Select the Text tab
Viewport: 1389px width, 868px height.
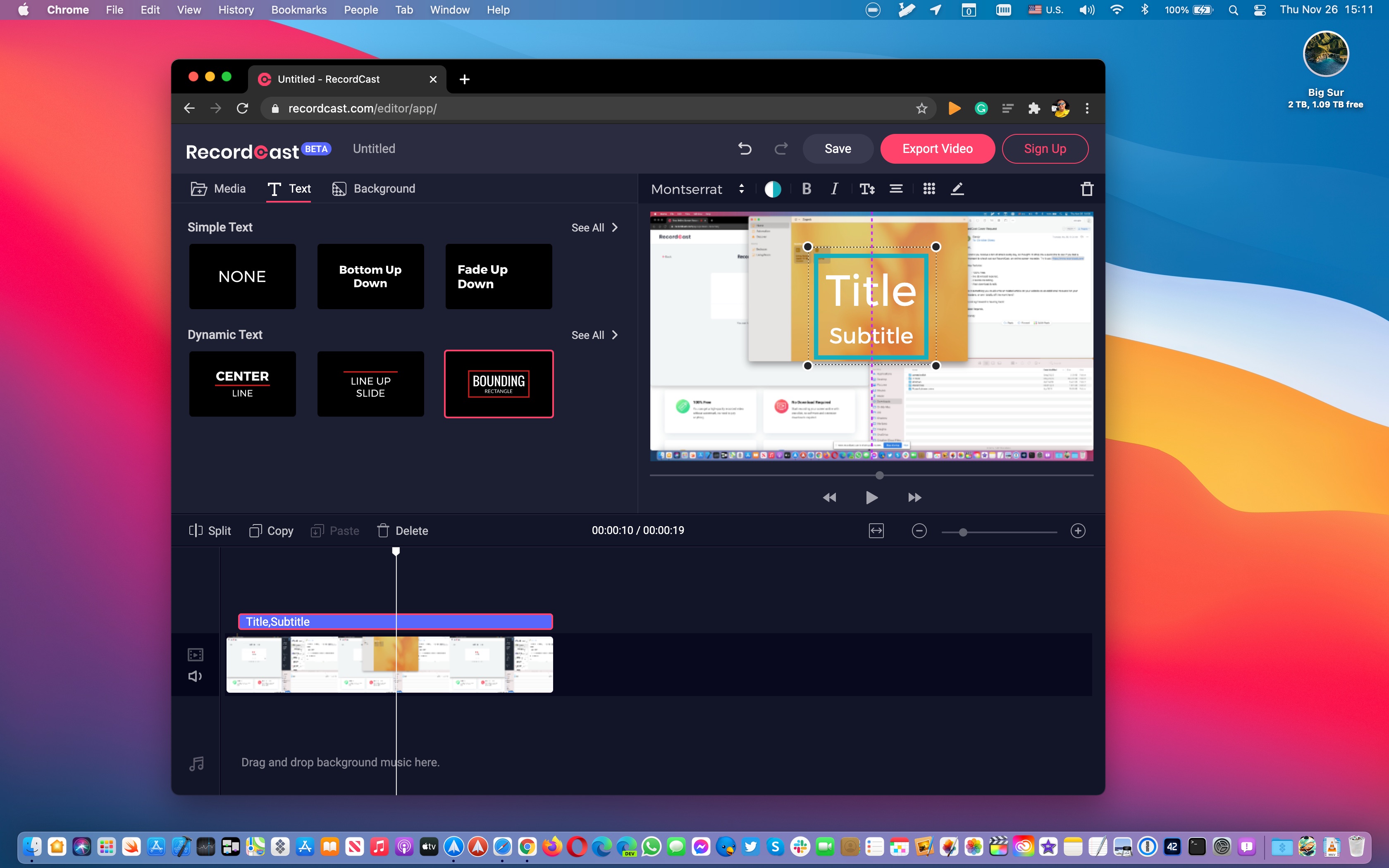point(289,189)
